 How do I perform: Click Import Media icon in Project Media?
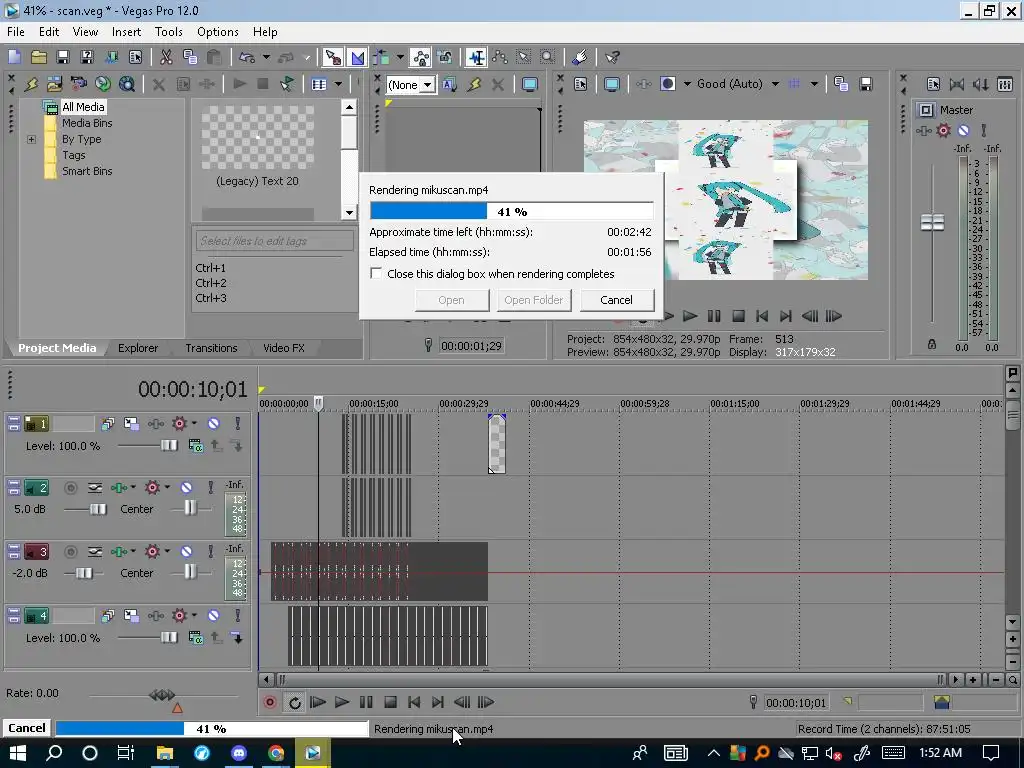click(x=54, y=84)
